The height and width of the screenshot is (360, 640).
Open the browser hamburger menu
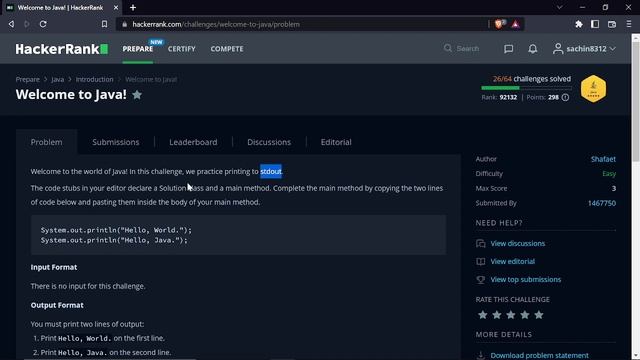pyautogui.click(x=629, y=24)
